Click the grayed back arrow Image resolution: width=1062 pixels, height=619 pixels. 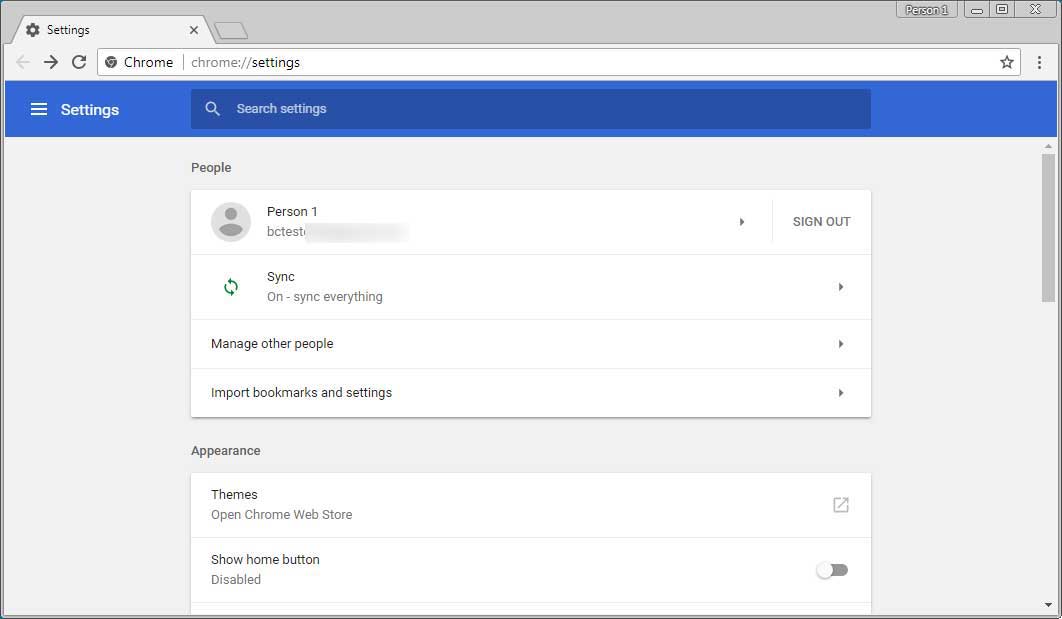click(22, 62)
